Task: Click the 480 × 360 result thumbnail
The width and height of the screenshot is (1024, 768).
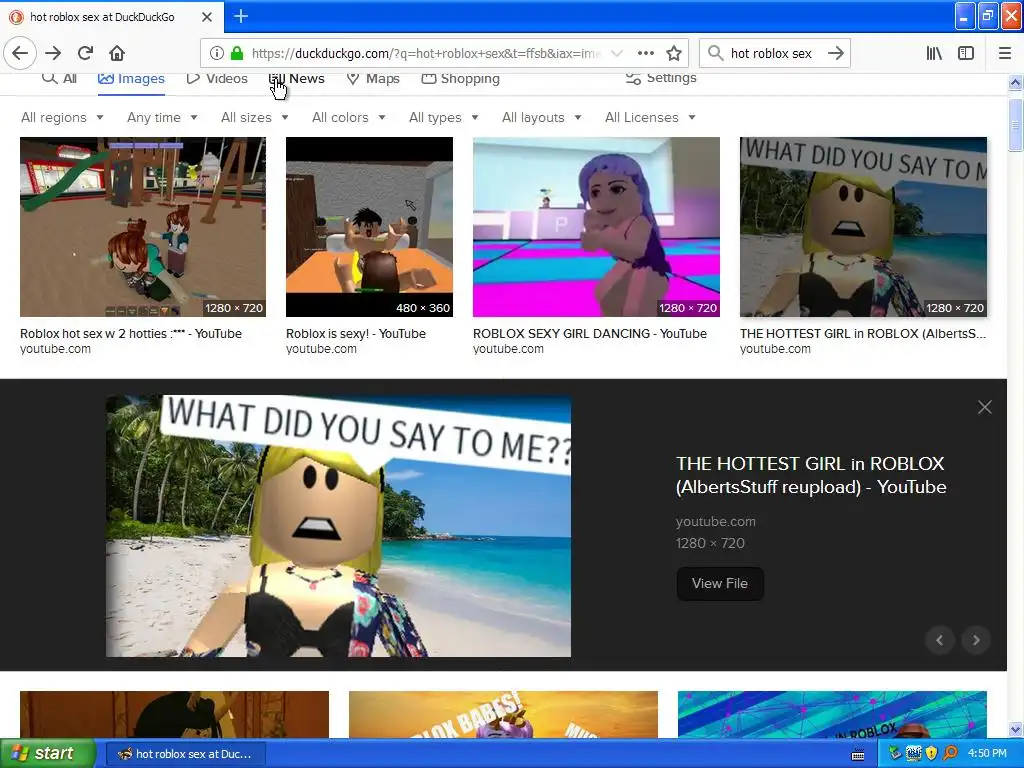Action: pos(369,227)
